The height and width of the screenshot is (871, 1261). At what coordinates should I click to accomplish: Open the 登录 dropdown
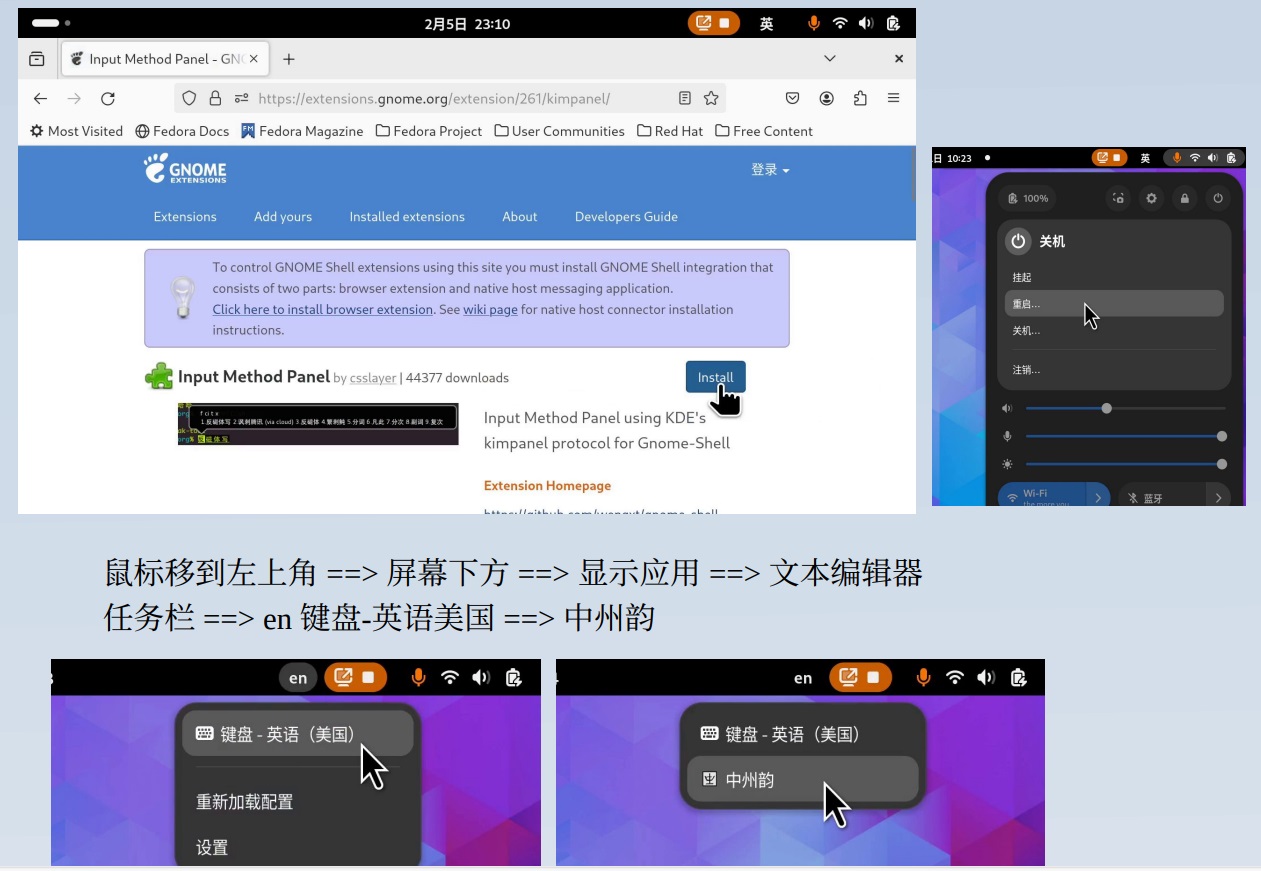point(770,170)
